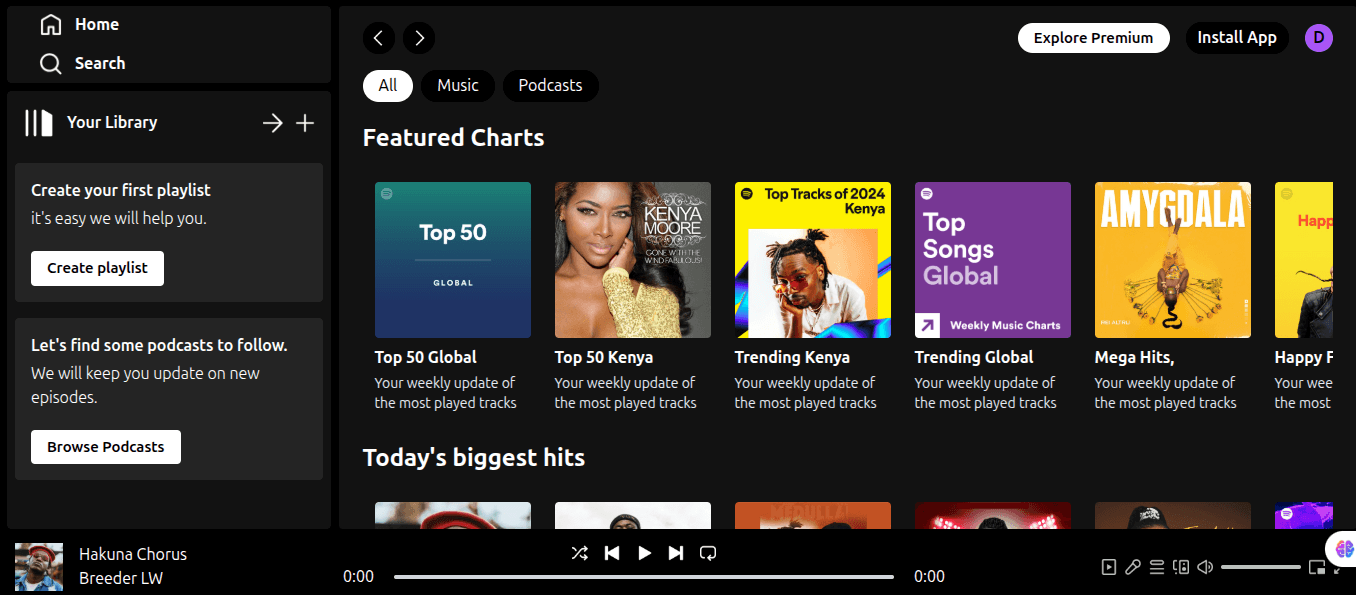The image size is (1356, 595).
Task: Collapse Your Library panel icon
Action: coord(39,123)
